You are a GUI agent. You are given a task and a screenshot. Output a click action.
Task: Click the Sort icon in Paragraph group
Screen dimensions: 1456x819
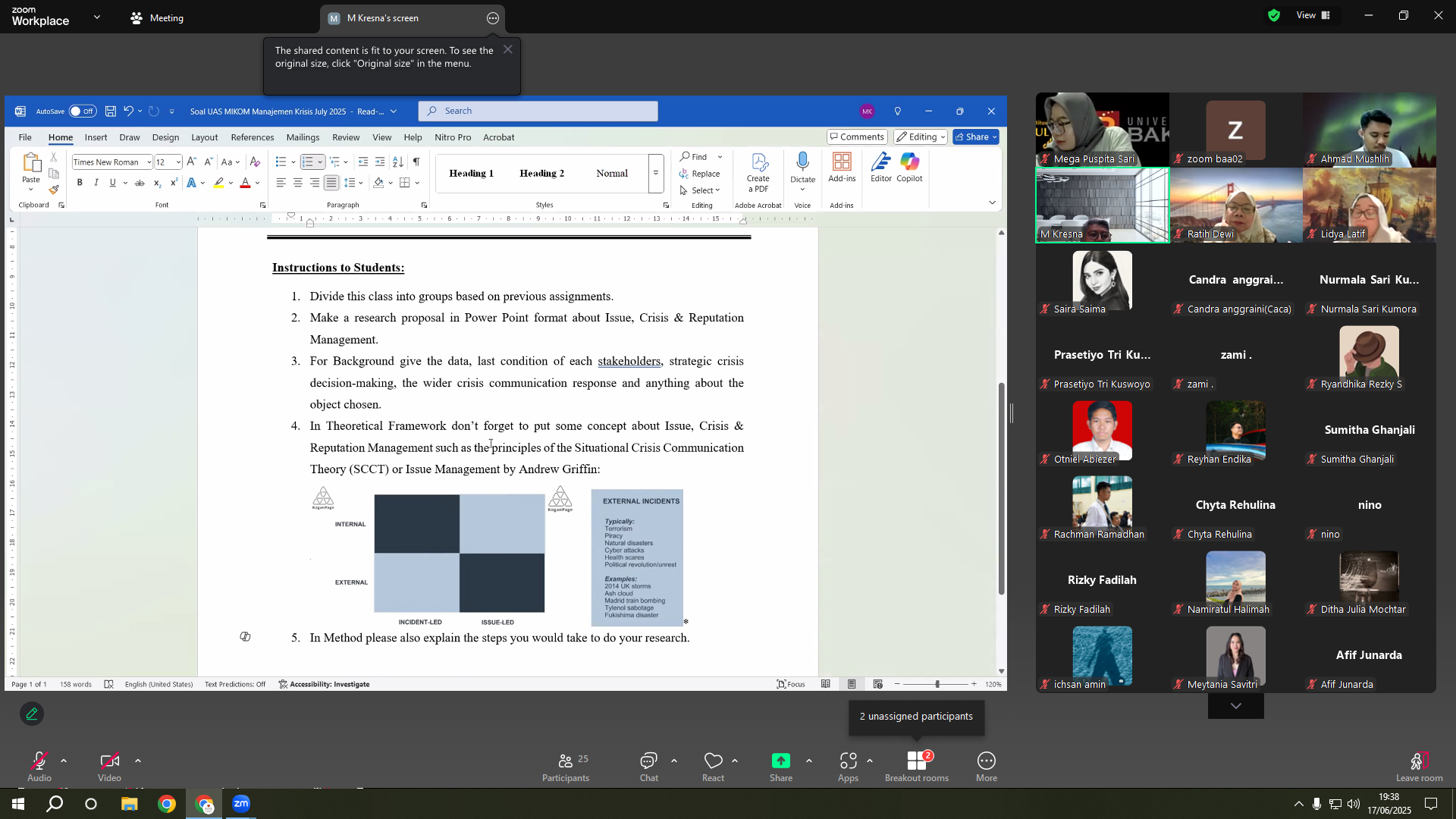(x=398, y=162)
